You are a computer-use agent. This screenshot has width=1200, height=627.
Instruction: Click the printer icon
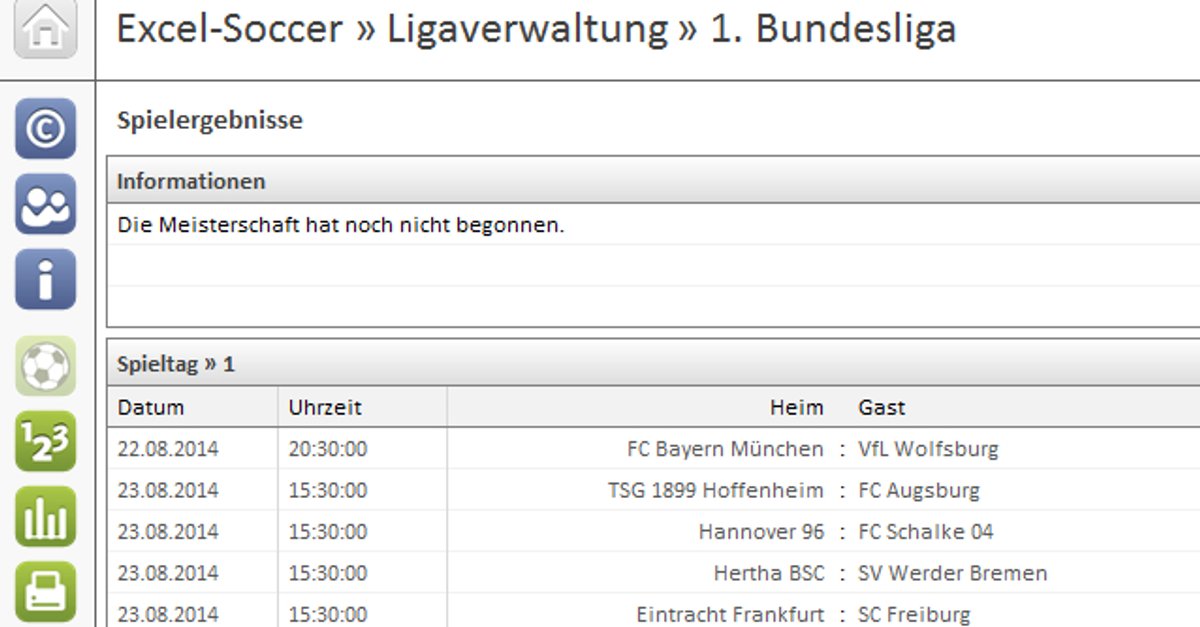[45, 592]
